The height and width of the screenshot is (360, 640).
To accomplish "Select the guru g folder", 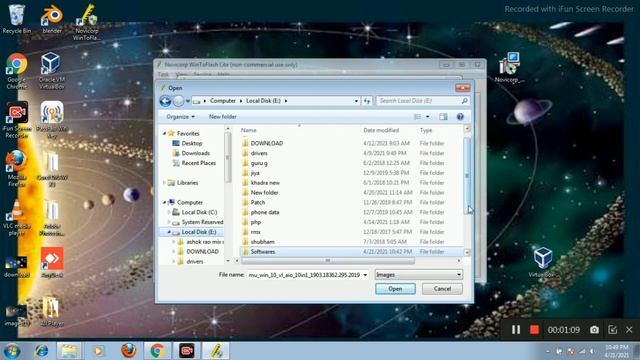I will pyautogui.click(x=259, y=163).
